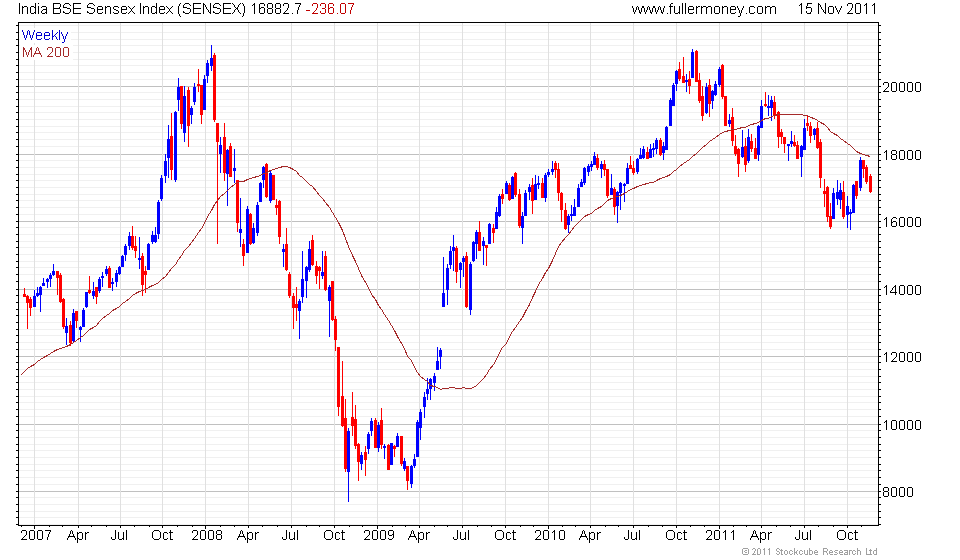960x560 pixels.
Task: Select the red 'MA 200' legend label
Action: (46, 53)
